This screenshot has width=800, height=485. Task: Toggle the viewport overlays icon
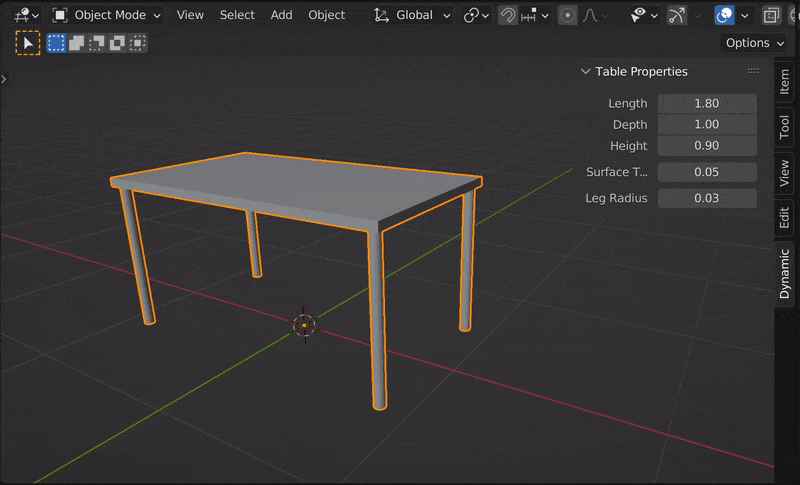[x=724, y=15]
